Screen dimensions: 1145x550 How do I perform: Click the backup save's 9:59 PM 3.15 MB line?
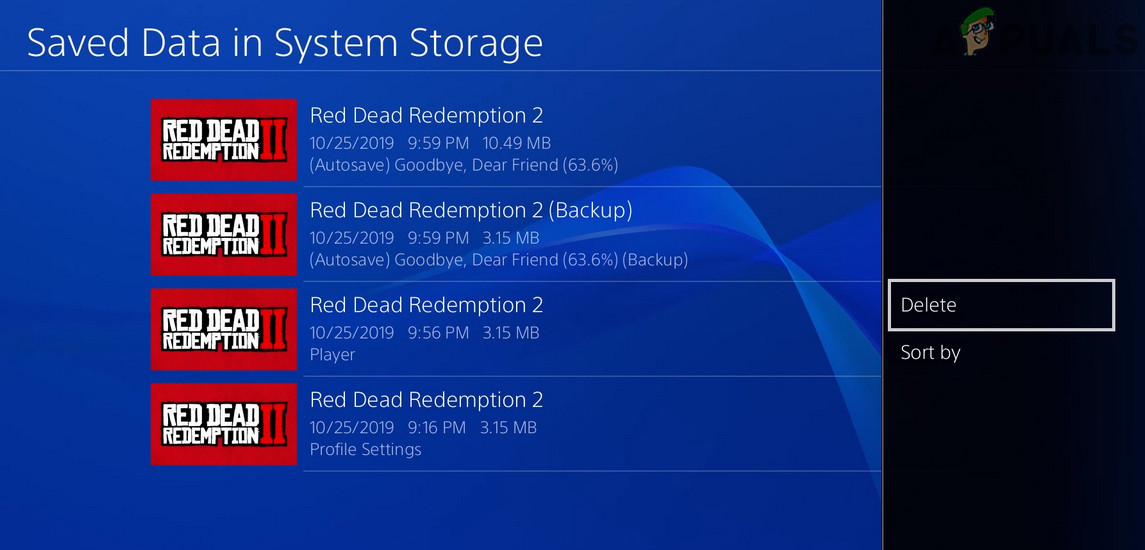point(424,238)
